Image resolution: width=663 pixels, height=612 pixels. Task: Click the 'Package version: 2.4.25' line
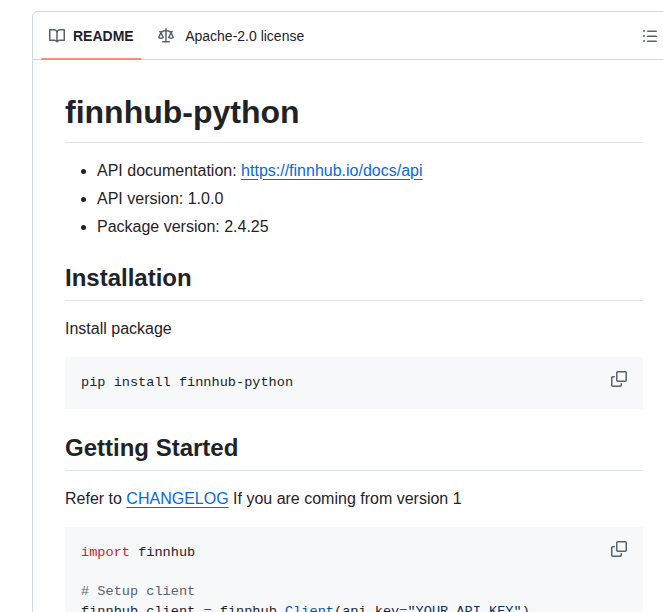pyautogui.click(x=183, y=226)
